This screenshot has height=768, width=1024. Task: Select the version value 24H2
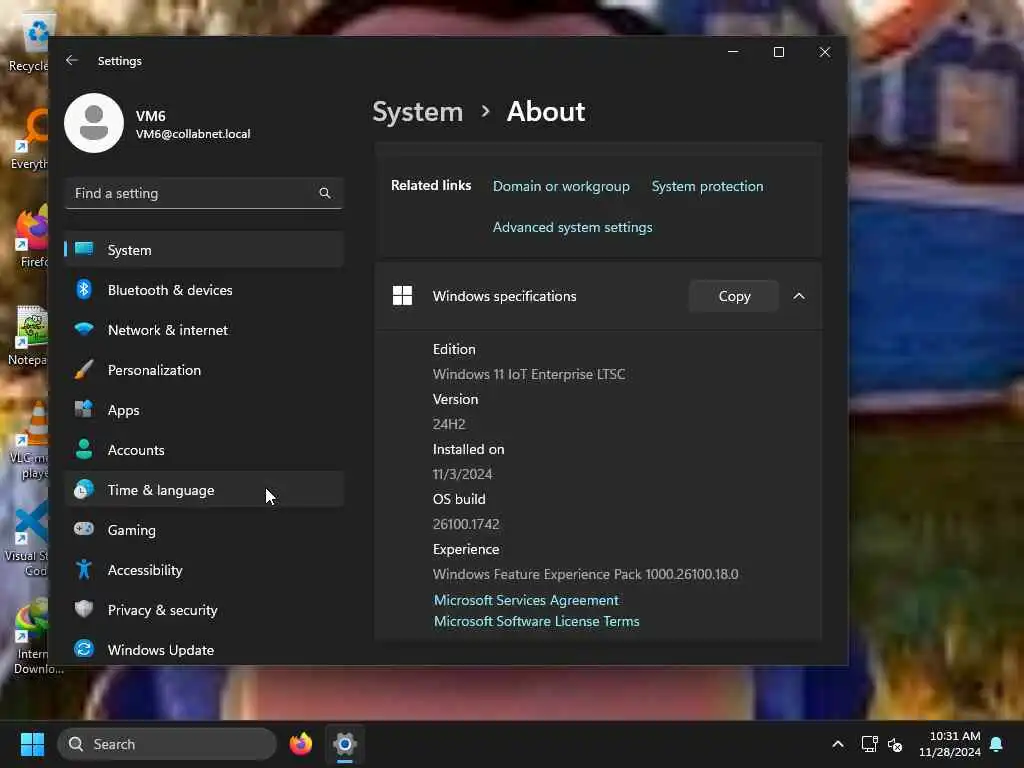pos(449,424)
